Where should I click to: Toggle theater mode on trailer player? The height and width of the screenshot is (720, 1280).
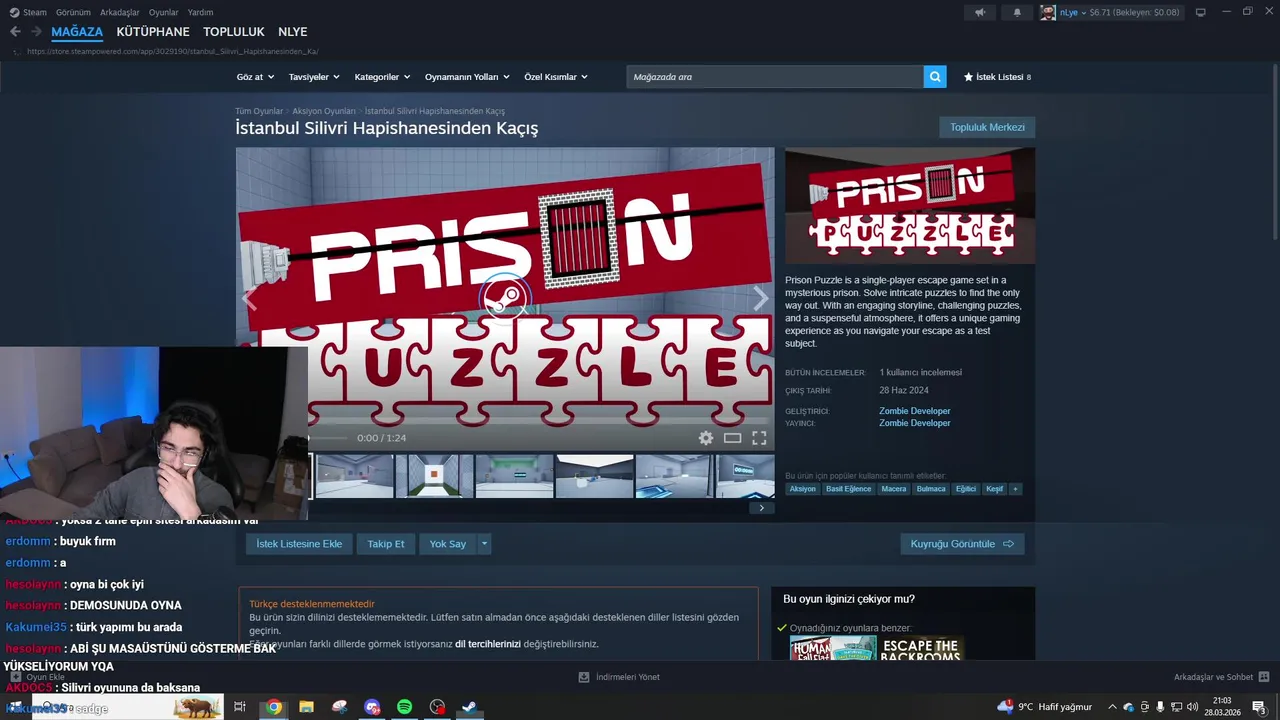732,438
